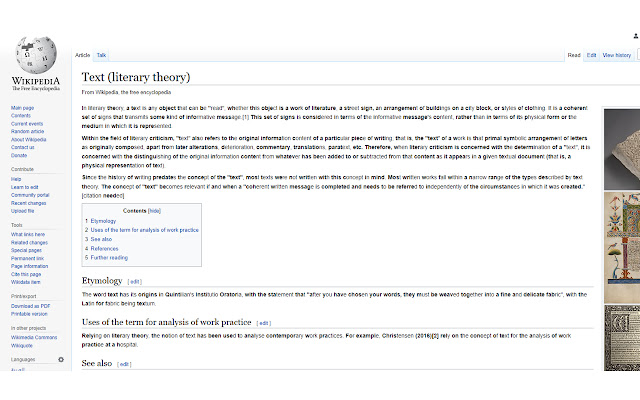This screenshot has width=640, height=400.
Task: Open the View history tab
Action: [x=617, y=55]
